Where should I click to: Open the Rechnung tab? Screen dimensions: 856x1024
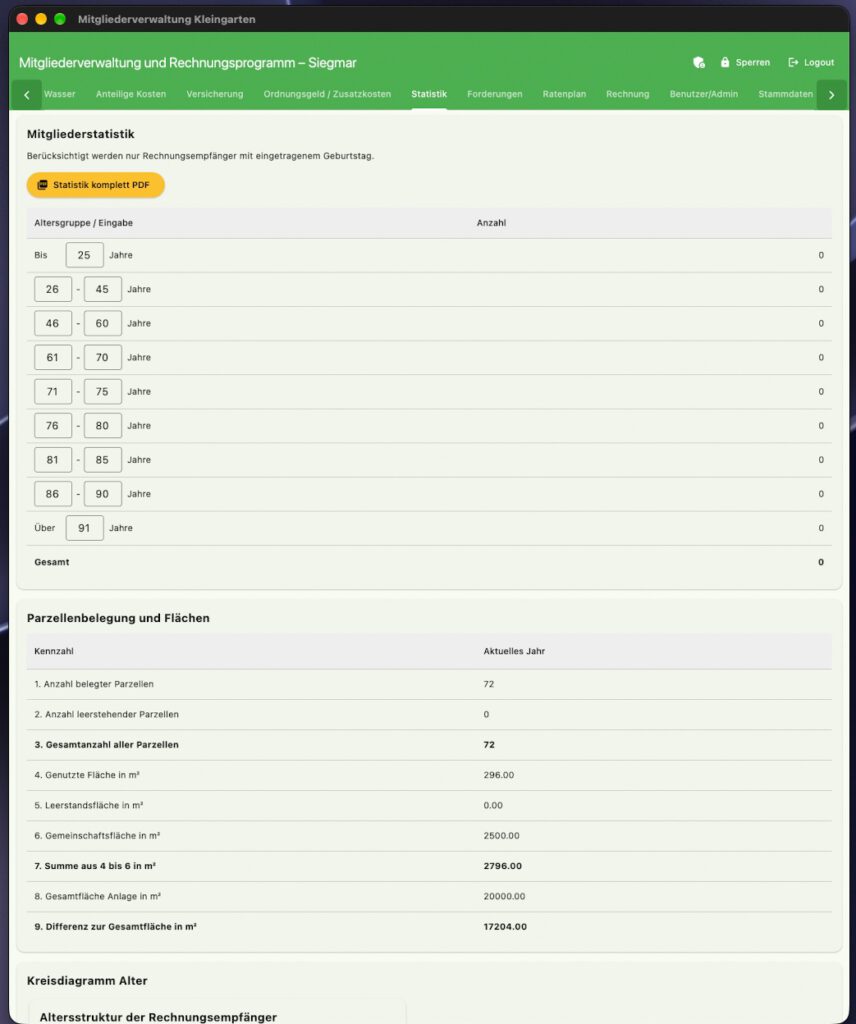coord(627,94)
